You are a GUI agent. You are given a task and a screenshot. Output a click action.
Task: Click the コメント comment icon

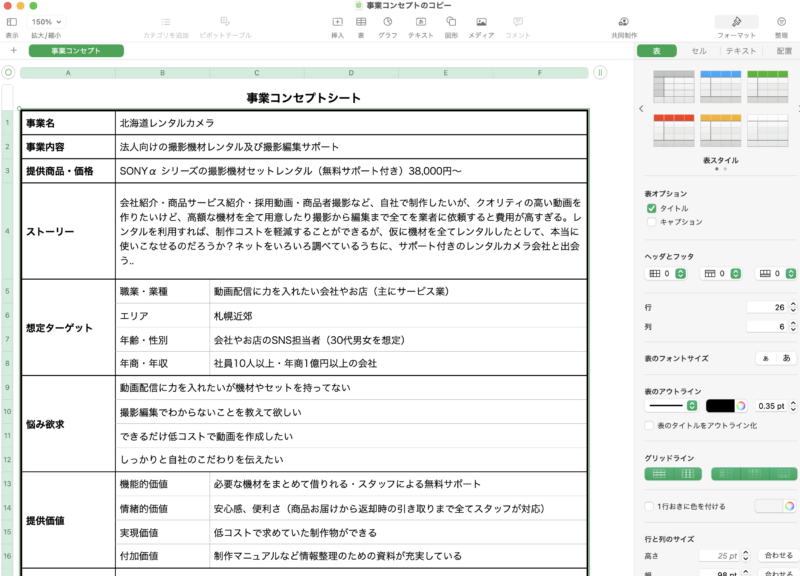518,22
